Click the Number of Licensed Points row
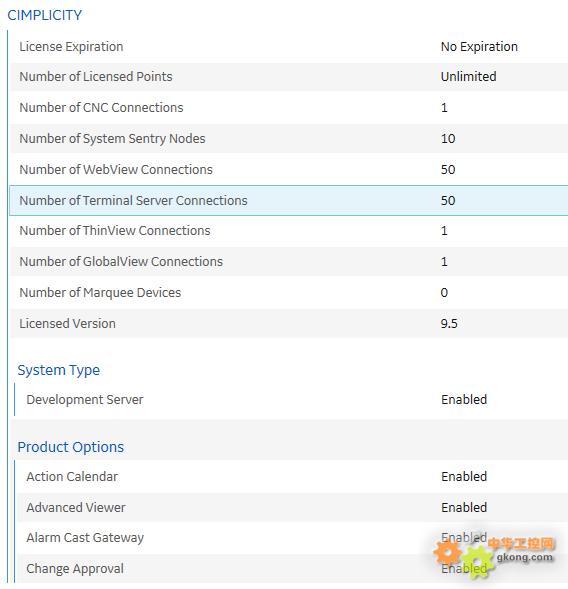 point(289,77)
